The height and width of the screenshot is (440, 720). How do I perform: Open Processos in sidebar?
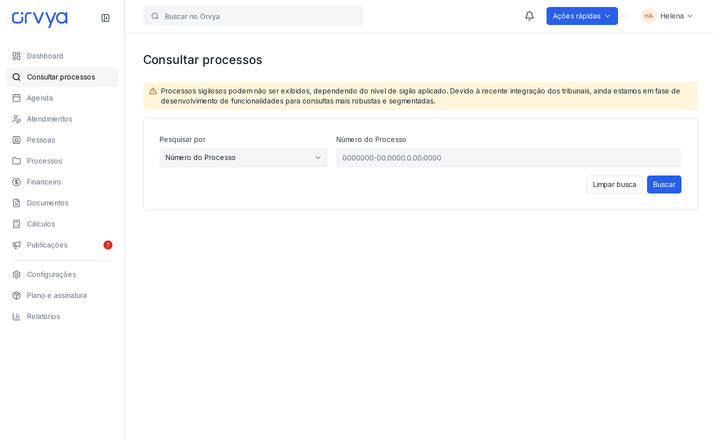tap(62, 161)
